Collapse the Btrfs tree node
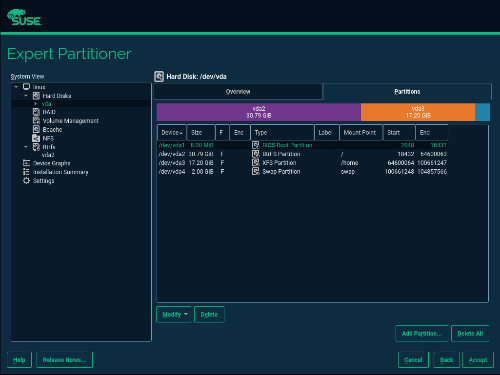The width and height of the screenshot is (500, 375). pyautogui.click(x=26, y=147)
